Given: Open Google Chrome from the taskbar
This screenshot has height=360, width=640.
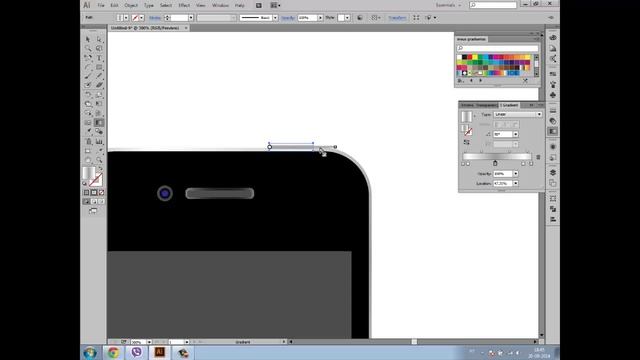Looking at the screenshot, I should pyautogui.click(x=113, y=352).
